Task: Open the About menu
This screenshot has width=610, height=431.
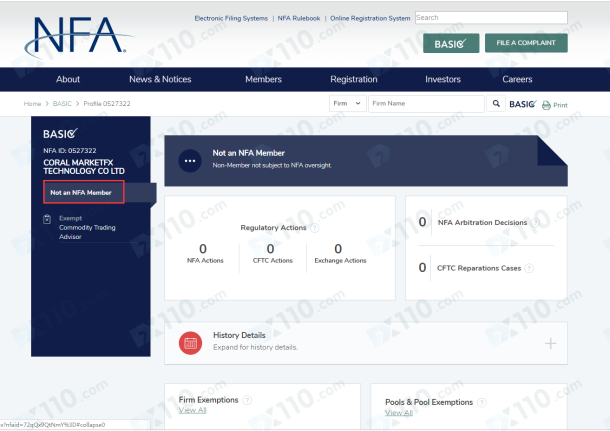Action: point(68,79)
